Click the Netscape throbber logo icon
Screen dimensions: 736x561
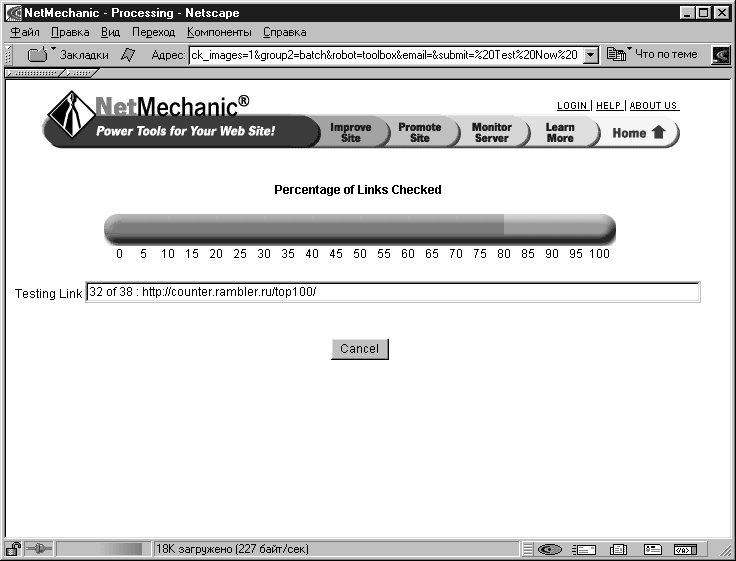721,55
